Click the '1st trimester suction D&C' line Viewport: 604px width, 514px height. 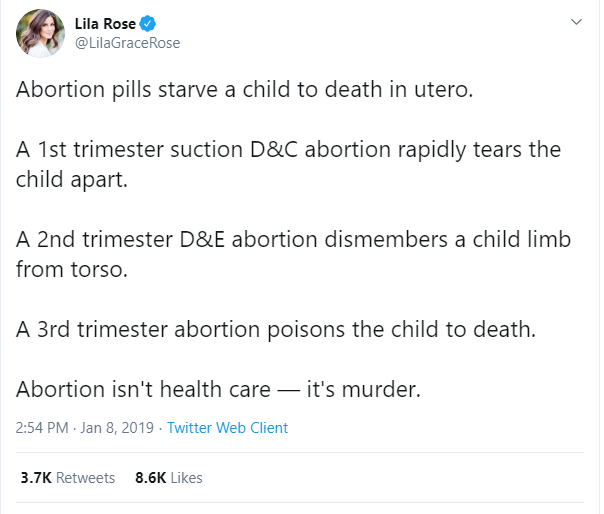click(288, 149)
